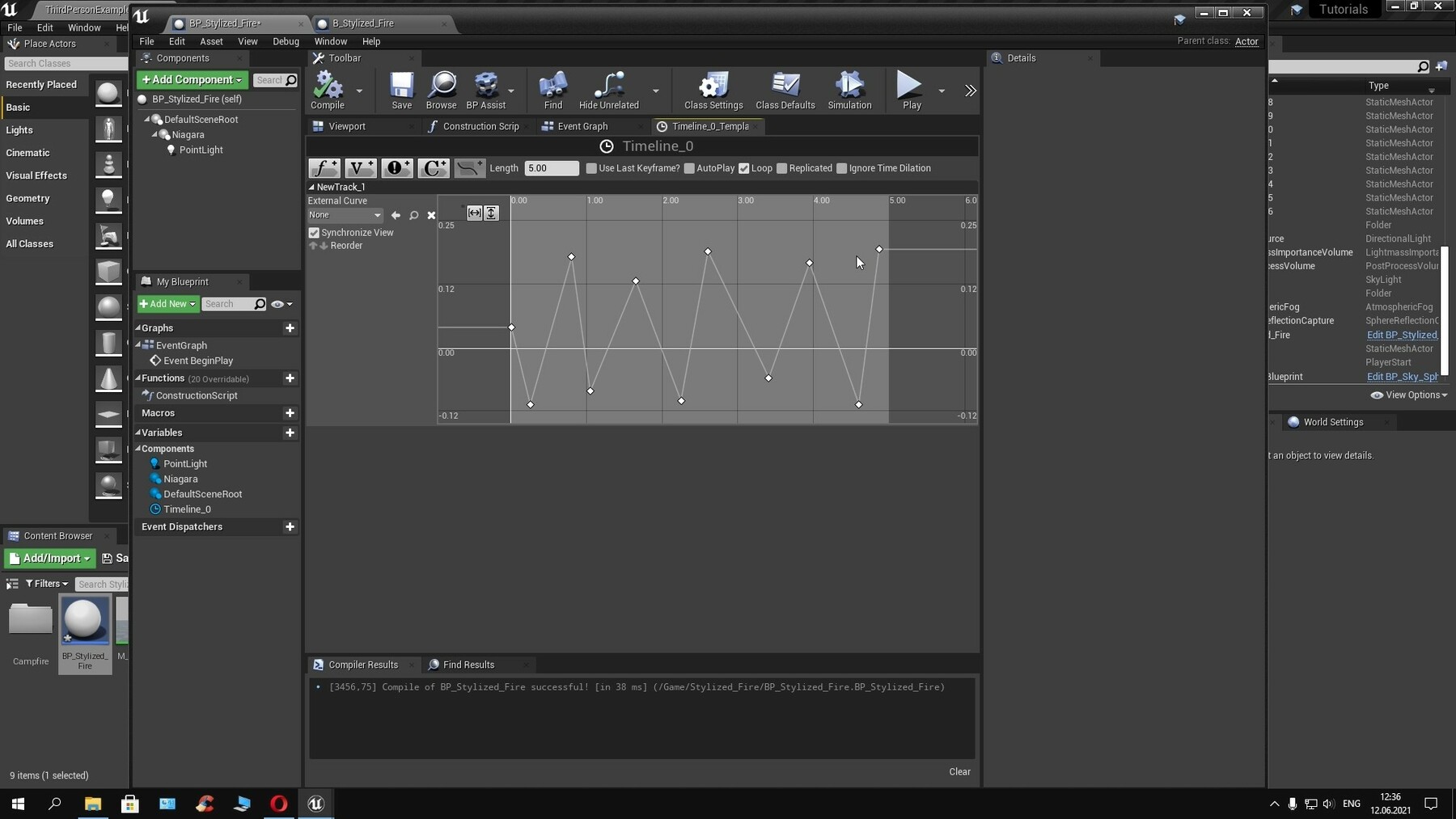Play the level from toolbar
Image resolution: width=1456 pixels, height=819 pixels.
pos(911,91)
